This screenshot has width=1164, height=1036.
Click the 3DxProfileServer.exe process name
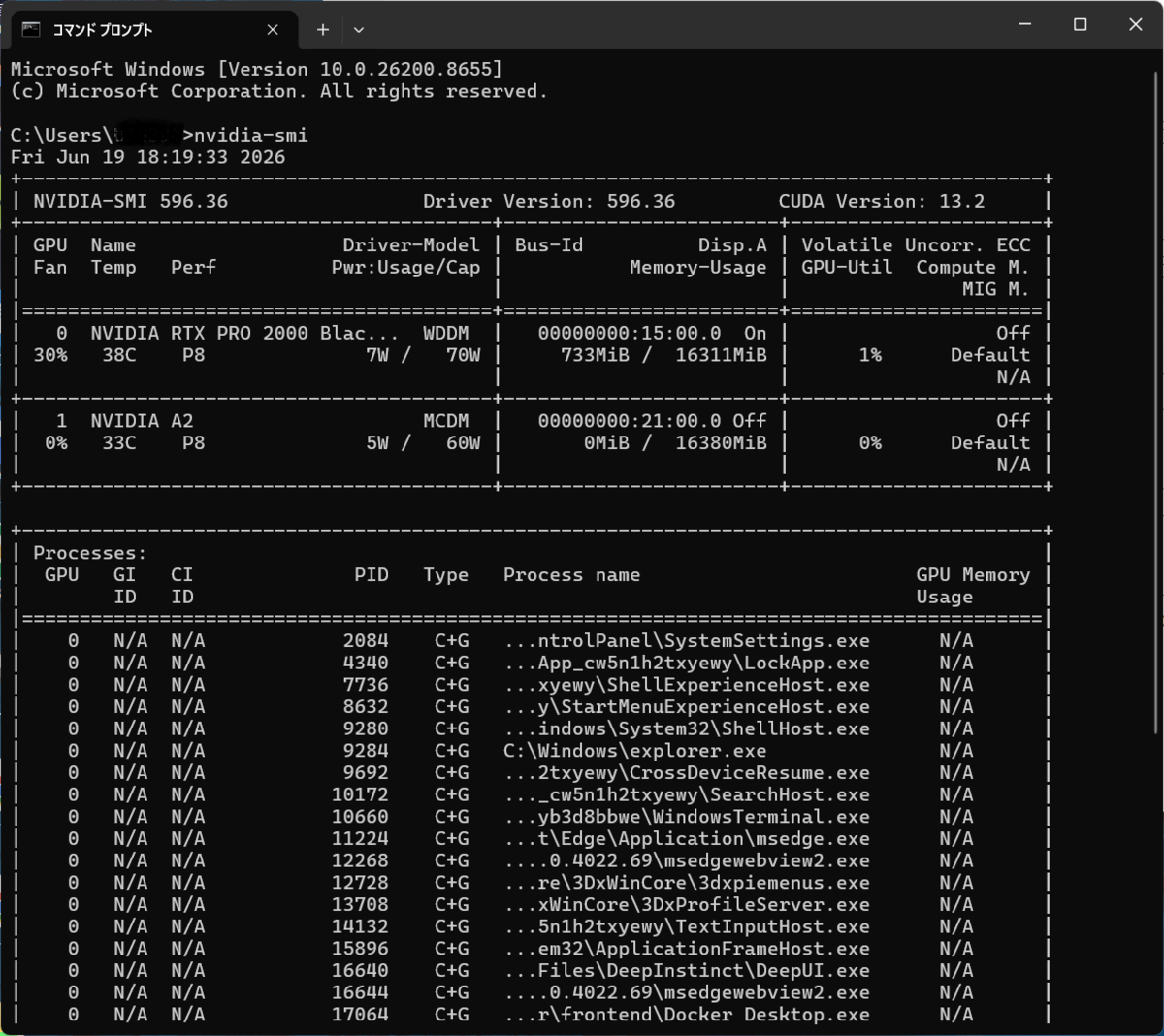[687, 905]
